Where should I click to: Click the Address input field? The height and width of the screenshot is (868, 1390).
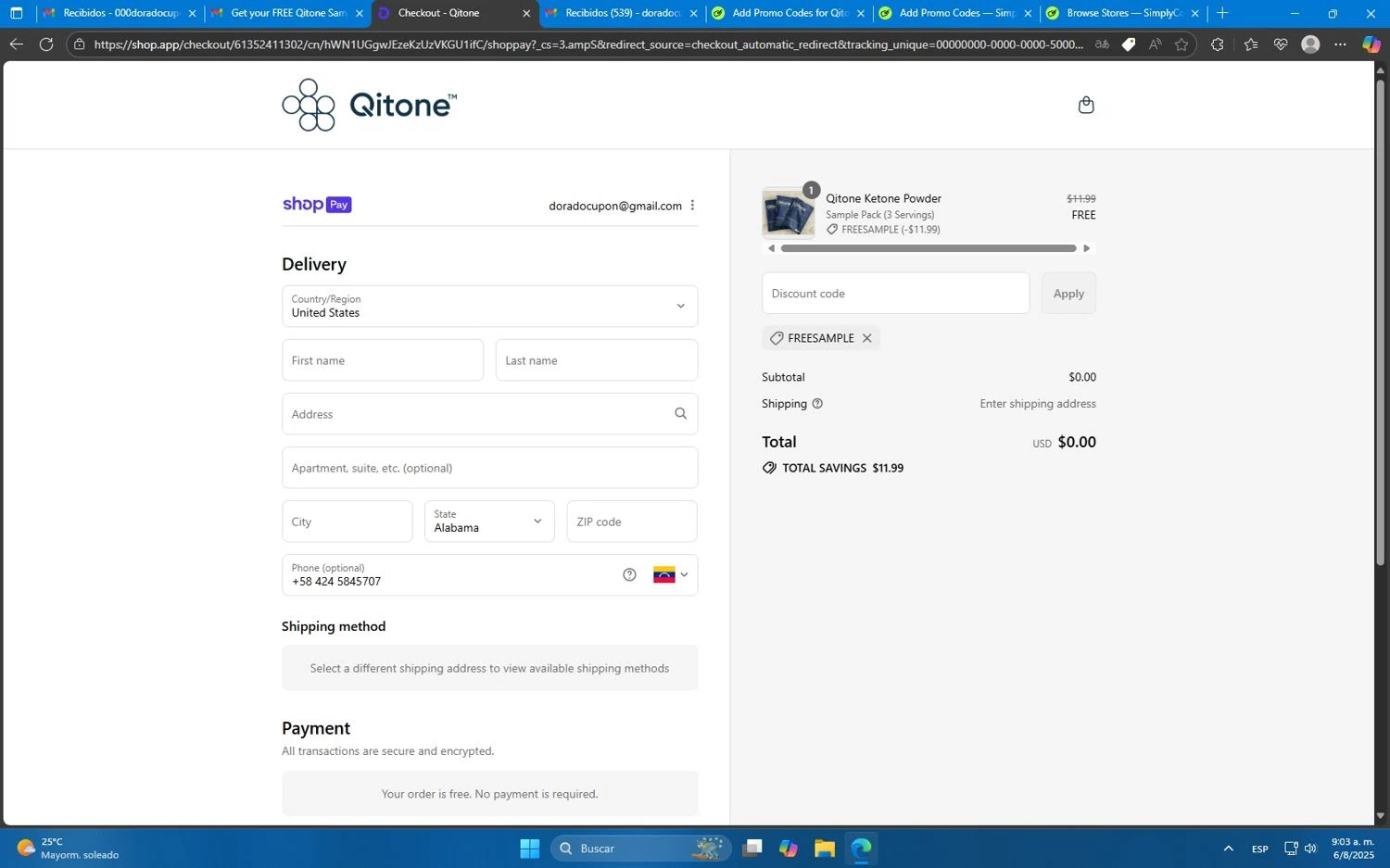coord(489,413)
